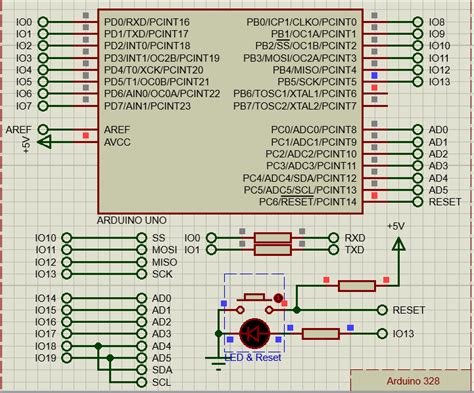This screenshot has height=393, width=474.
Task: Select the pull-up resistor feeding the +5V arrow
Action: pos(357,286)
